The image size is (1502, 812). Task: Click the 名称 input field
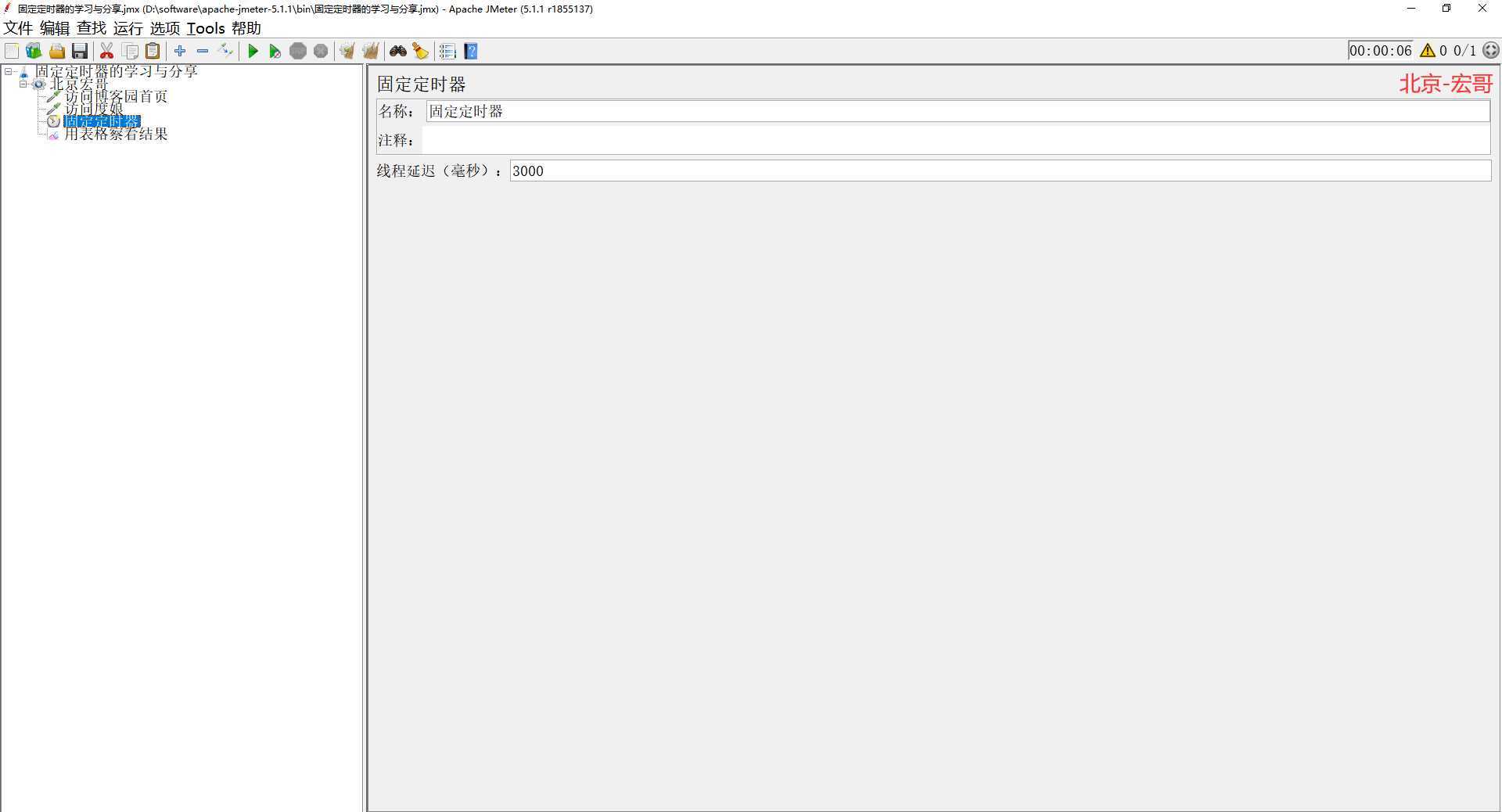pyautogui.click(x=958, y=111)
